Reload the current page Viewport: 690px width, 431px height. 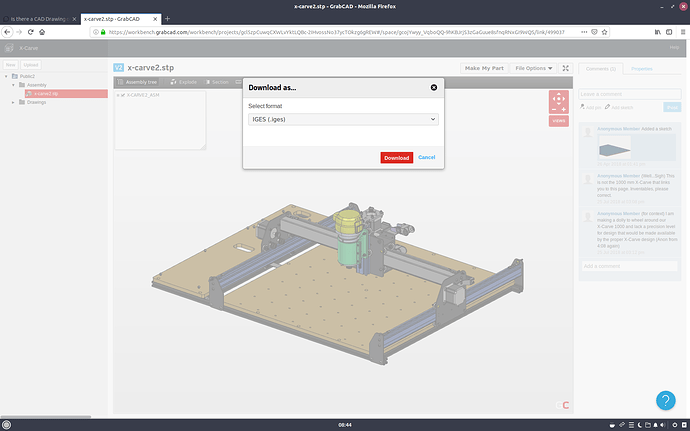[x=30, y=32]
